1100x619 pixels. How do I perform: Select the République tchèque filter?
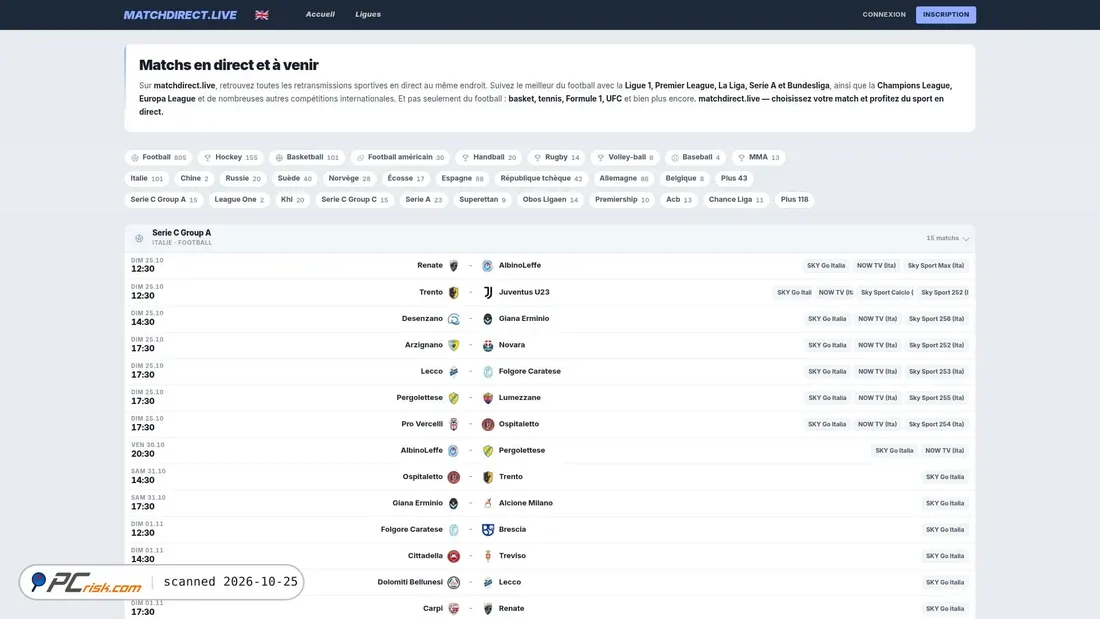[541, 178]
